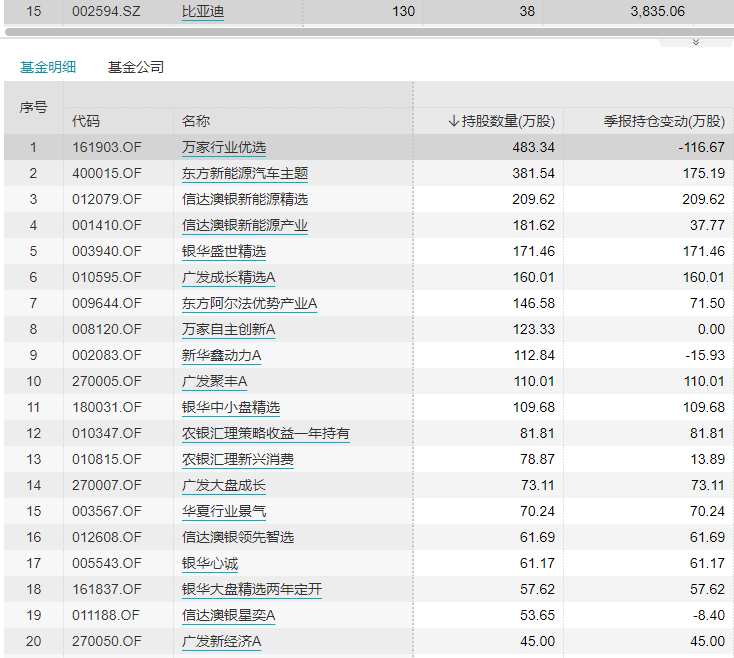Image resolution: width=734 pixels, height=658 pixels.
Task: Open fund link 华夏行业景气
Action: pos(224,511)
